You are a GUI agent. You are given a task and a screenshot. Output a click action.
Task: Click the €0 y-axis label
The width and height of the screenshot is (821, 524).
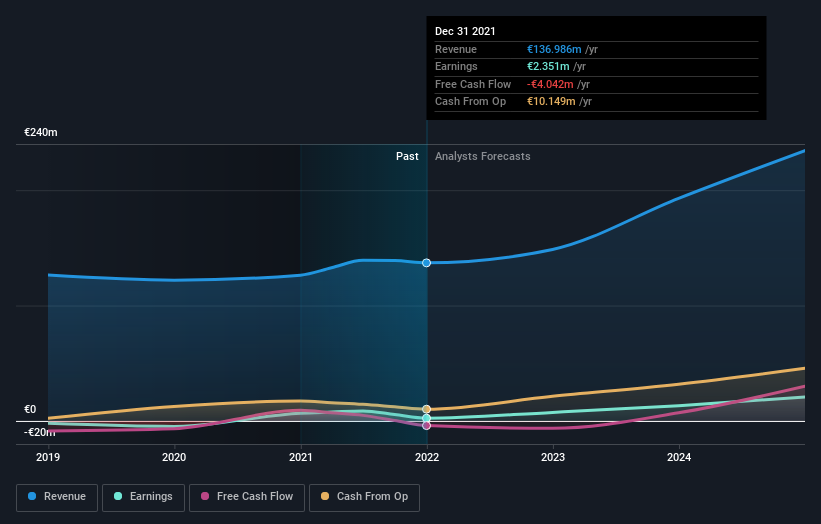click(30, 409)
